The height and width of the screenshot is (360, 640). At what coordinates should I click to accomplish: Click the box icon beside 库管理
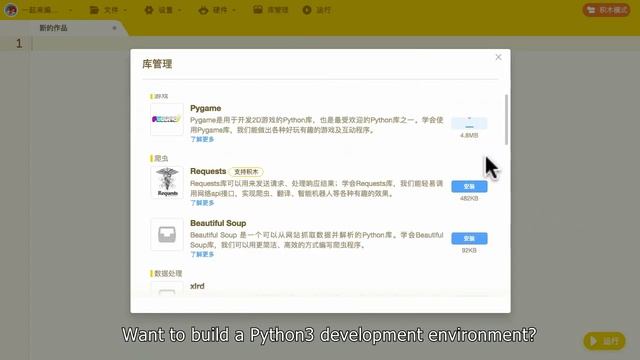[258, 10]
